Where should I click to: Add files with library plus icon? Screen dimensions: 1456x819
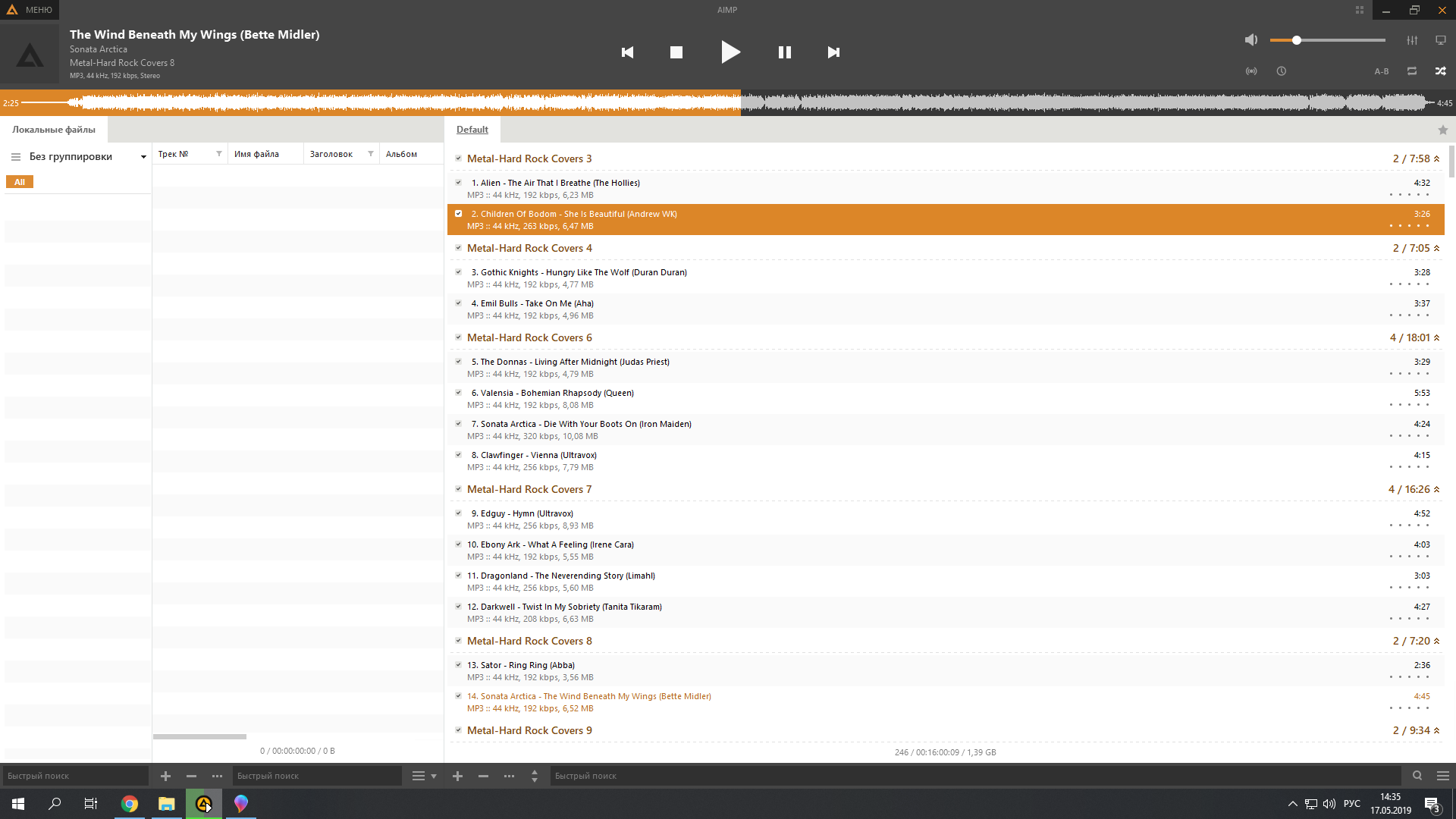(165, 776)
